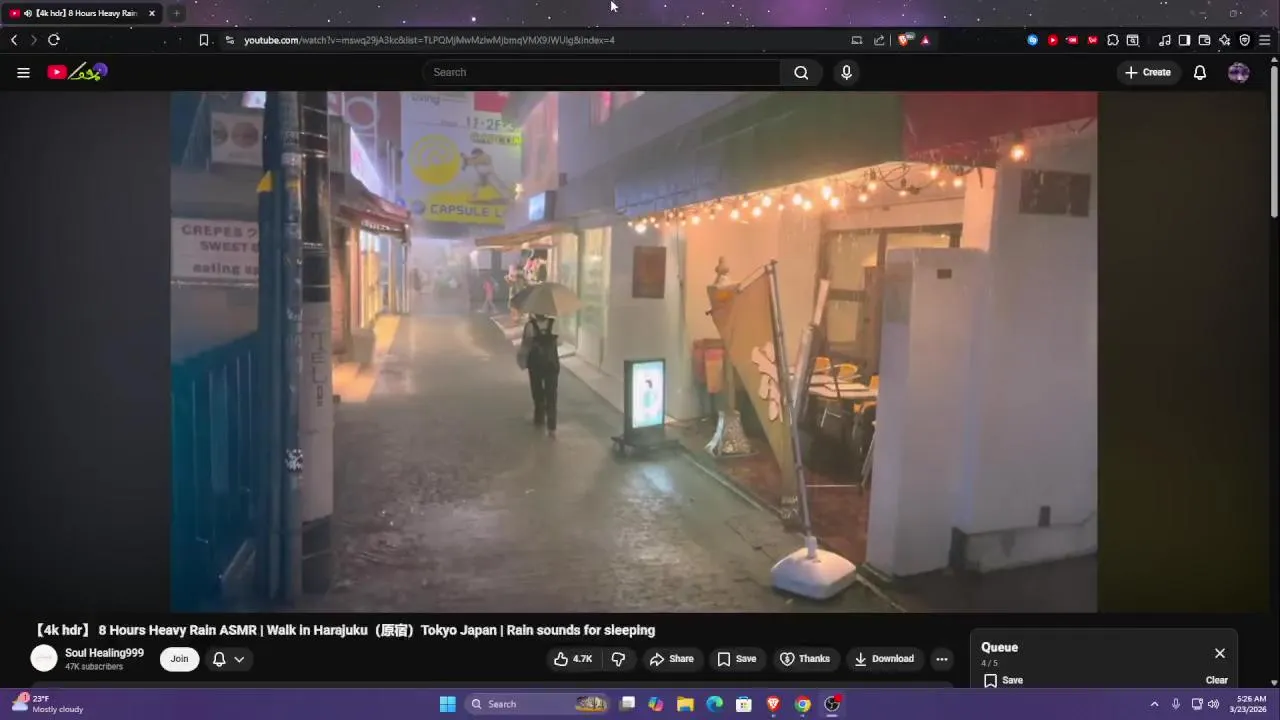The image size is (1280, 720).
Task: Open YouTube notifications bell
Action: (1200, 72)
